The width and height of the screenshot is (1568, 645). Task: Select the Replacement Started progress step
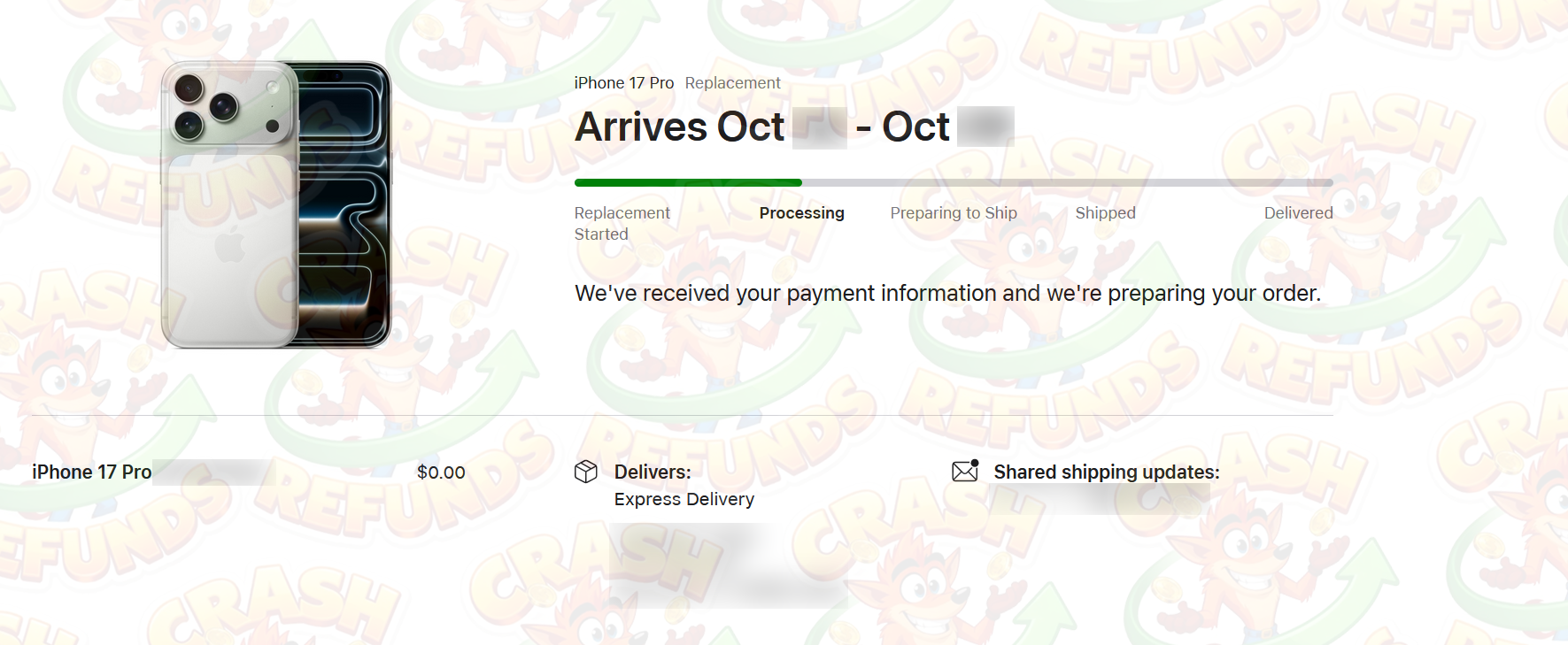pos(622,223)
